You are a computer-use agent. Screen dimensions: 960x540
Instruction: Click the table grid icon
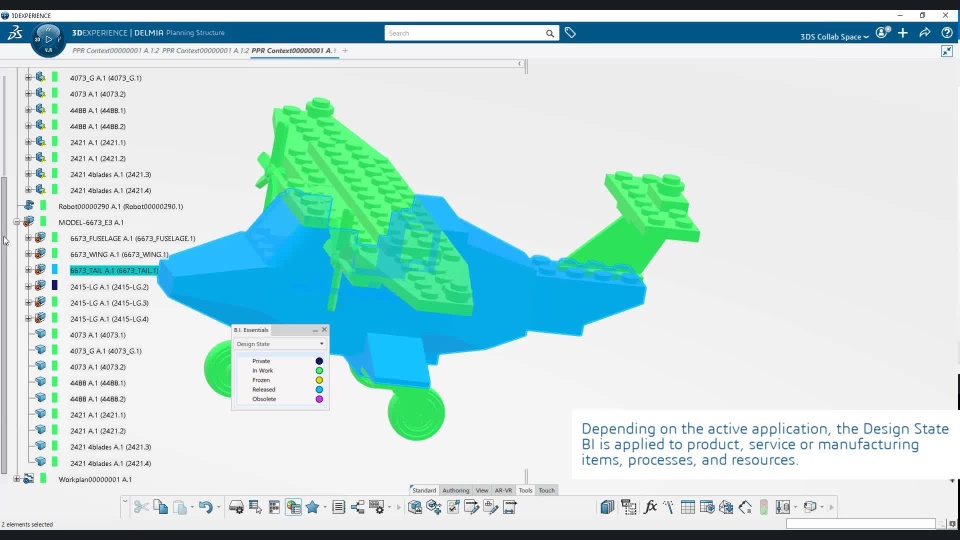click(688, 507)
